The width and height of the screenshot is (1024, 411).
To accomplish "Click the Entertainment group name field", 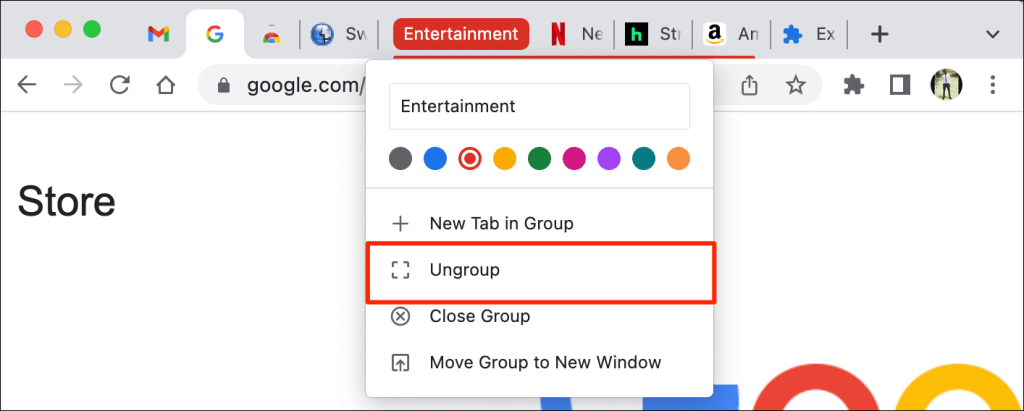I will click(x=540, y=106).
